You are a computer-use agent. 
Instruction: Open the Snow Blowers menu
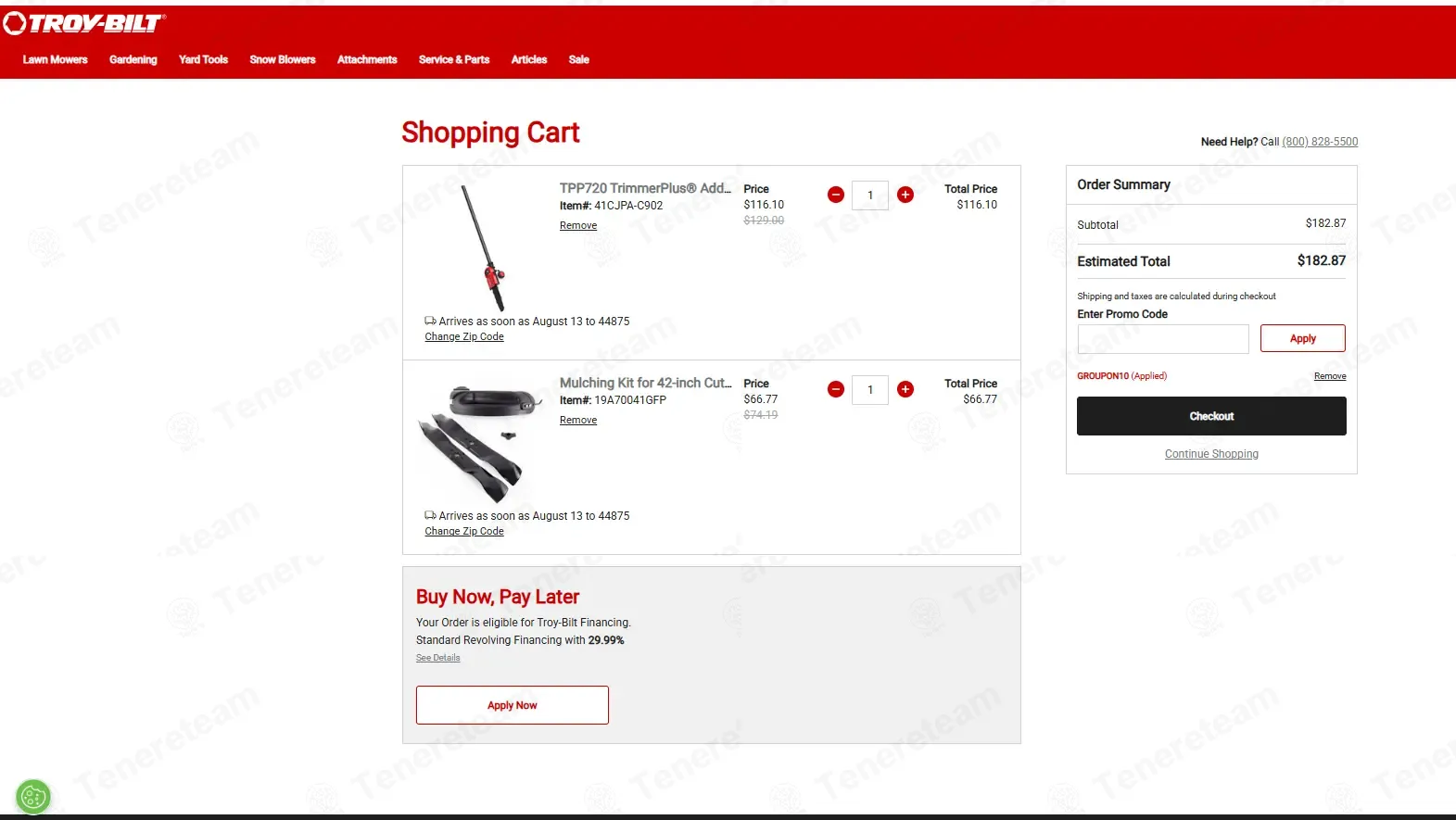coord(283,59)
